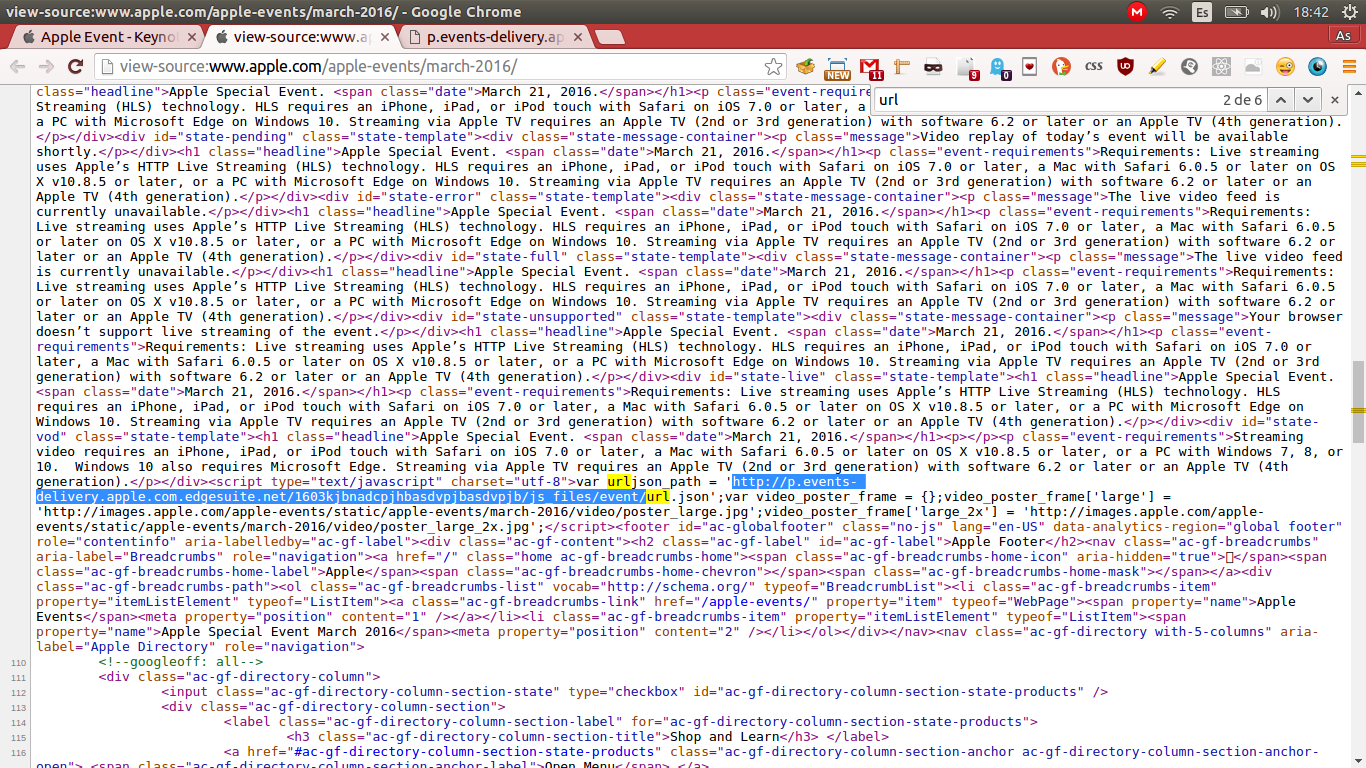Close the Apple Event - Keynote tab
The image size is (1366, 768).
[193, 37]
